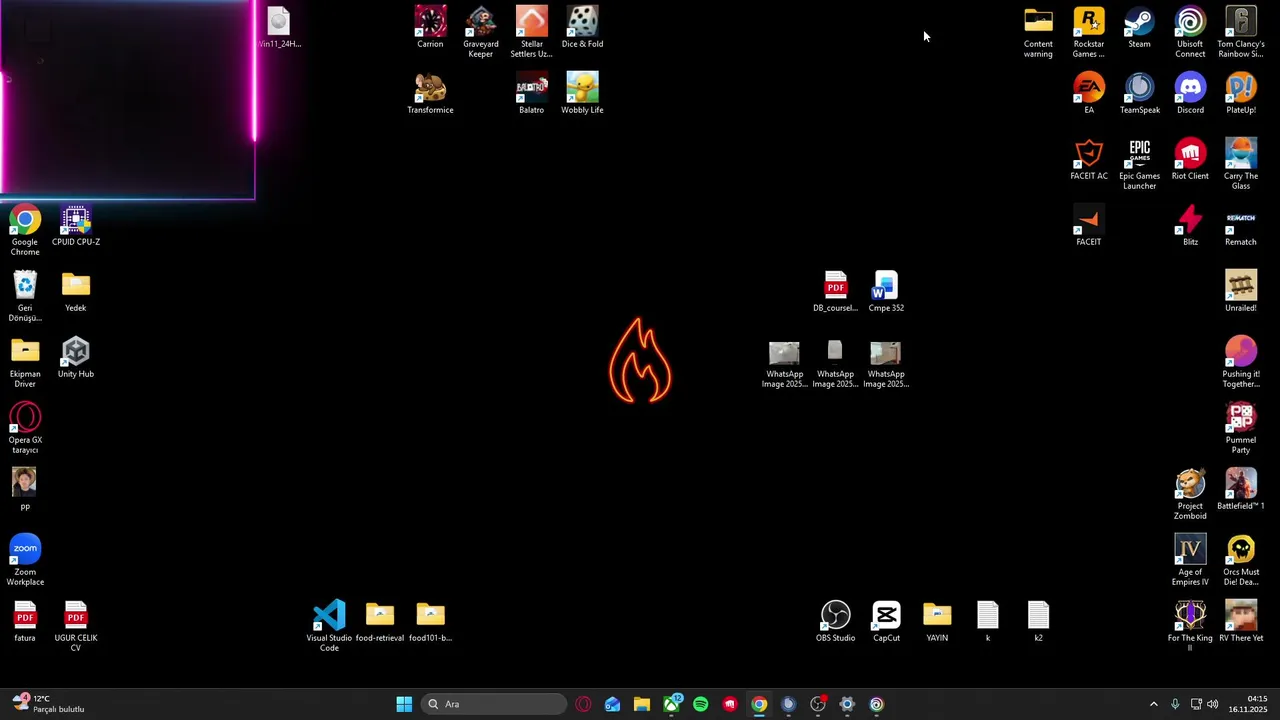The image size is (1280, 720).
Task: Select the Wobbly Life icon
Action: (582, 93)
